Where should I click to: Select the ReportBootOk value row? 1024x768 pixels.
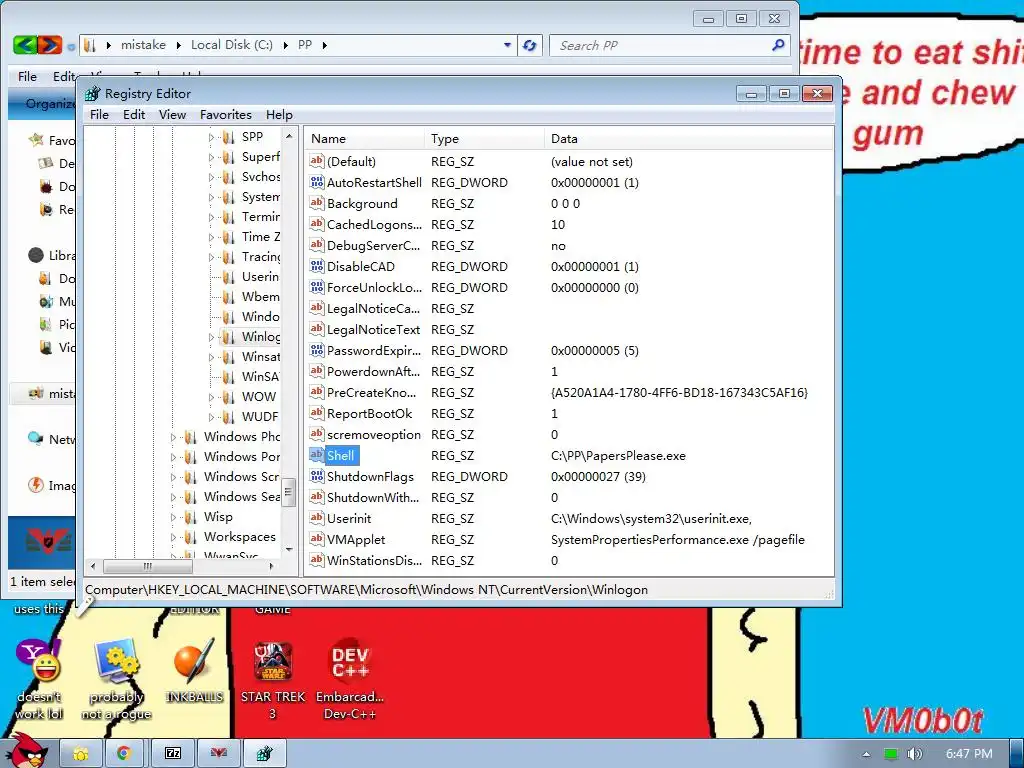(569, 413)
